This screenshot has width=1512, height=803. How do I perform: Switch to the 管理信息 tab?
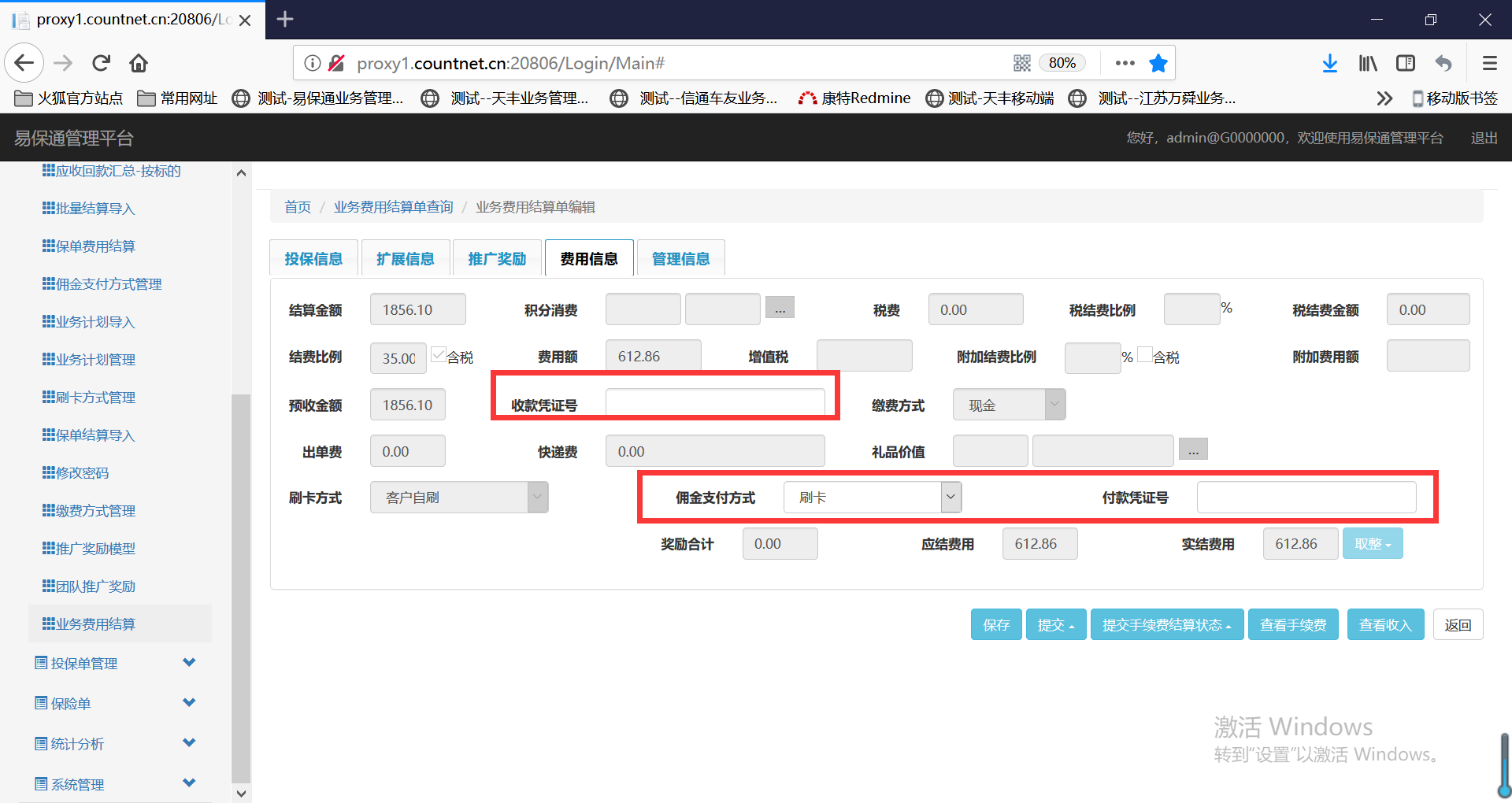680,259
